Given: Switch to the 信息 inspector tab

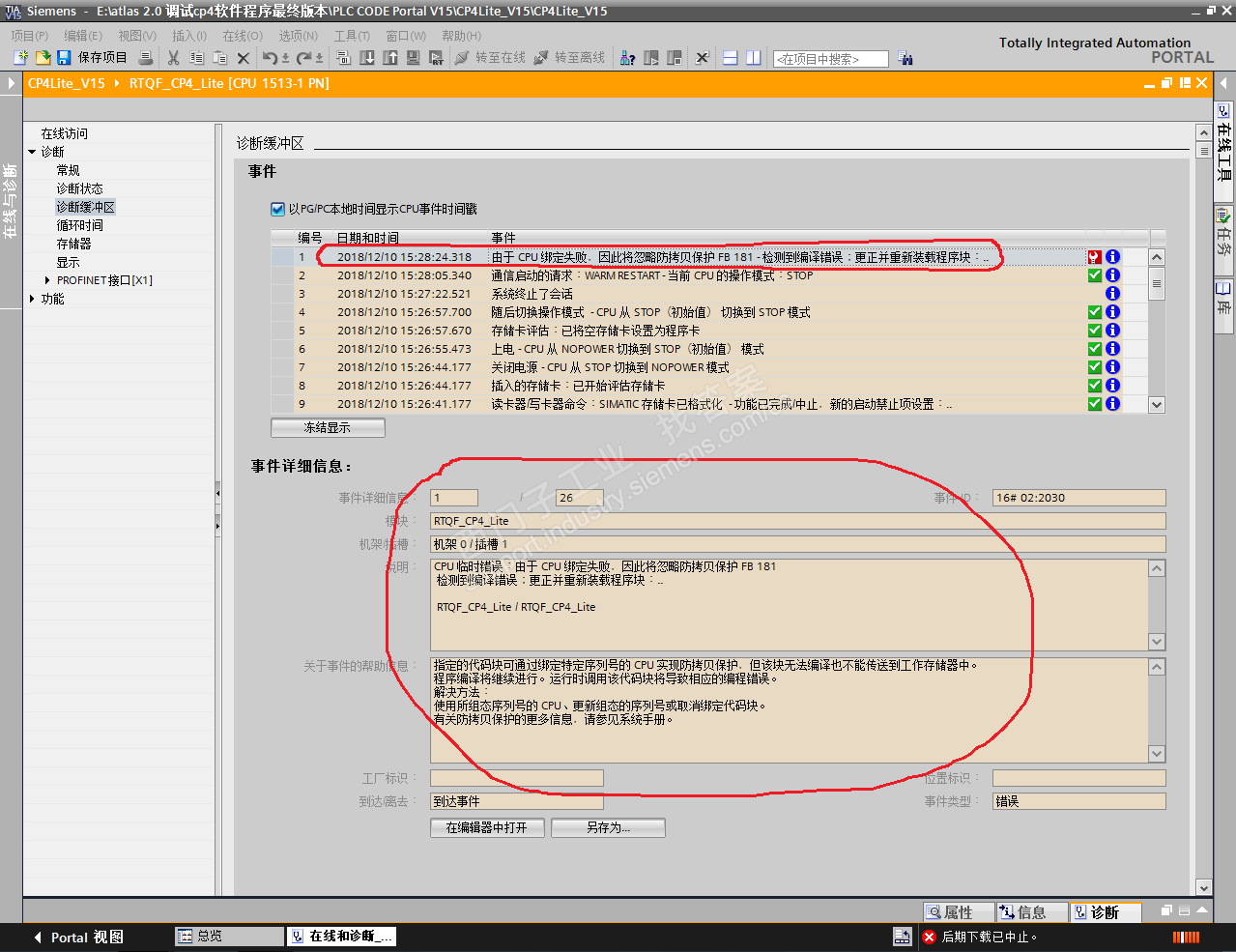Looking at the screenshot, I should [1032, 912].
